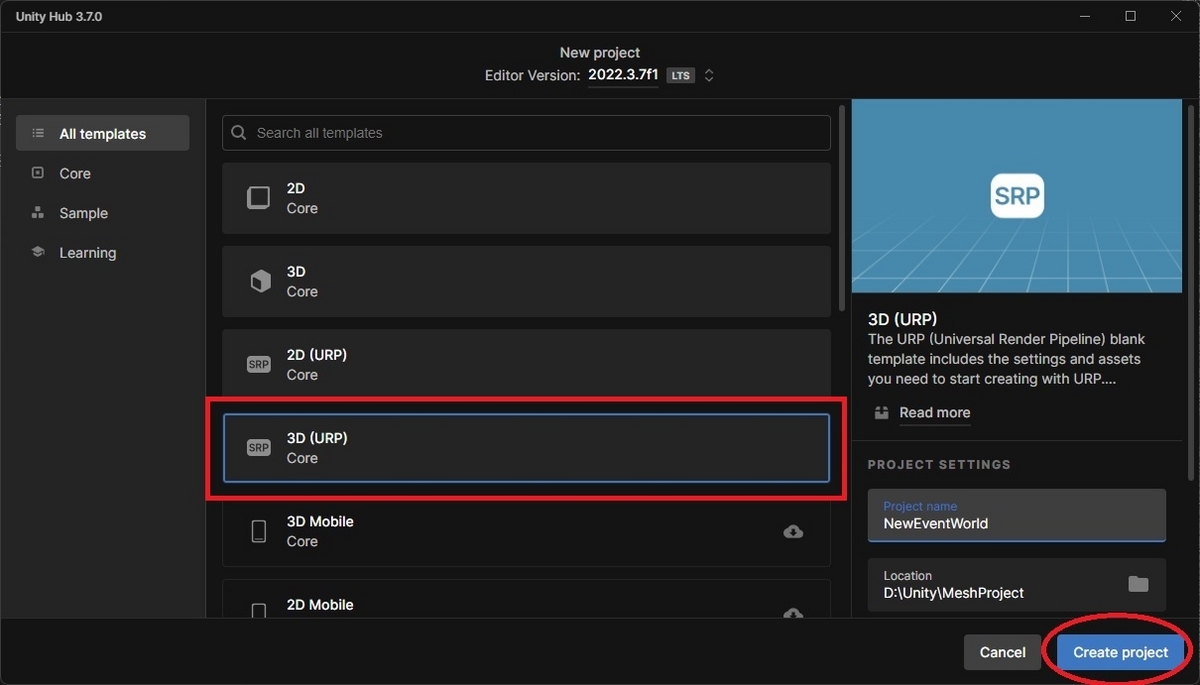This screenshot has height=685, width=1200.
Task: Click the Create project button
Action: coord(1120,652)
